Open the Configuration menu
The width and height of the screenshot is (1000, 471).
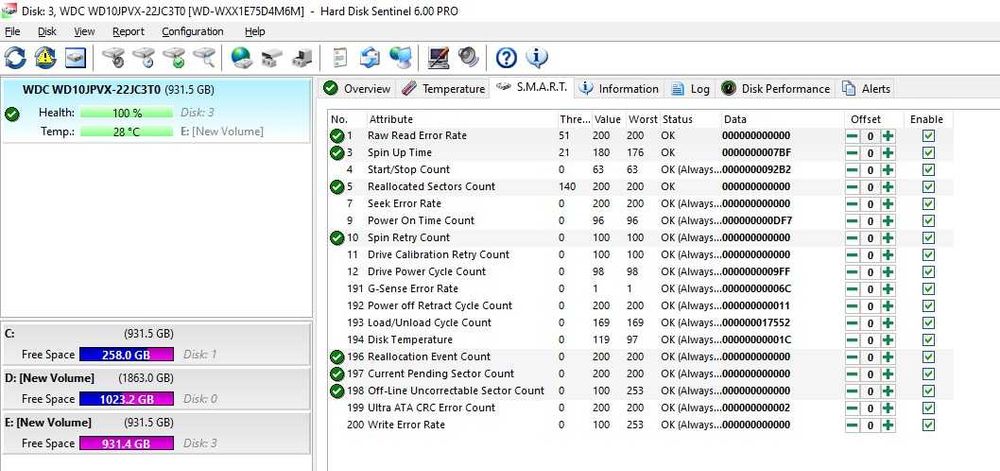(x=192, y=31)
